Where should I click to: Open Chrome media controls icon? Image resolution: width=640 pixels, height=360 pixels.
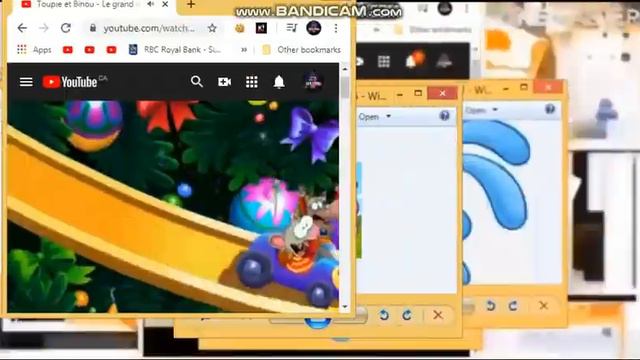(291, 28)
